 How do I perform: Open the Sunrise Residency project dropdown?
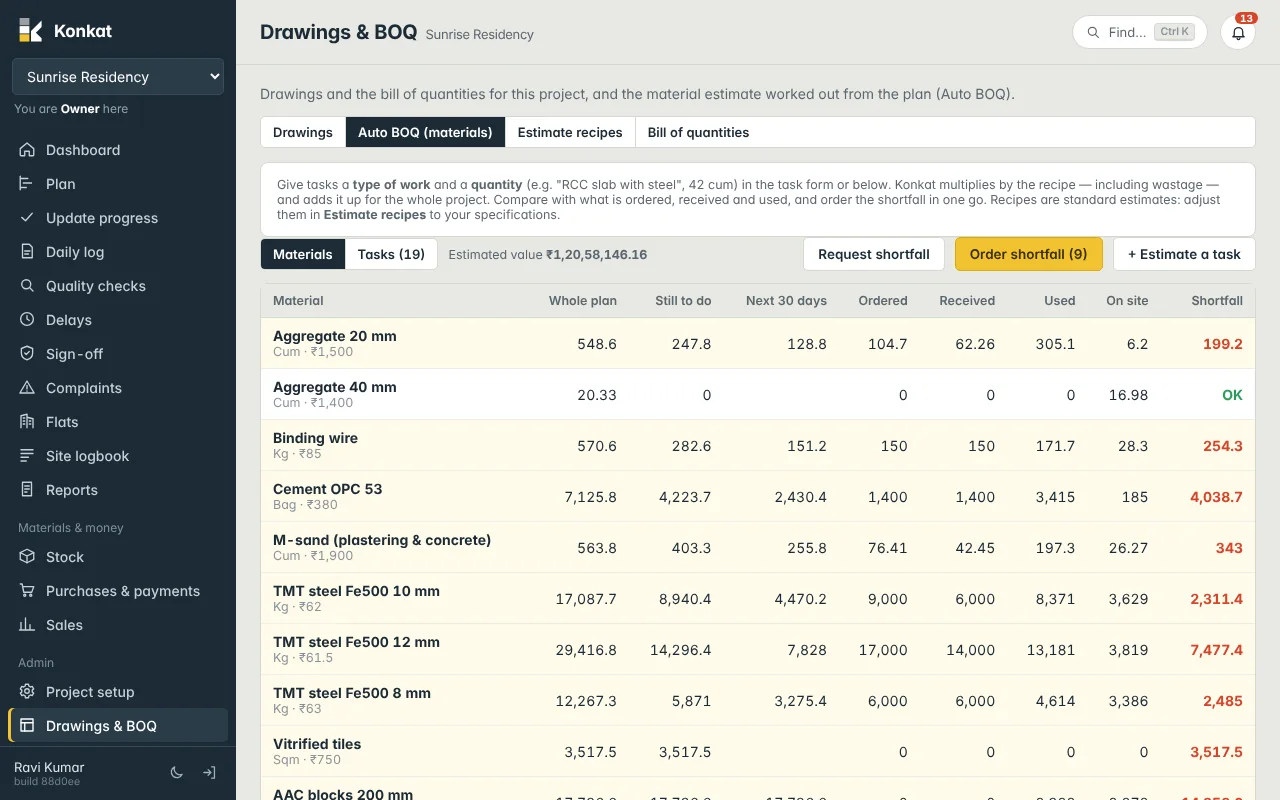coord(118,77)
